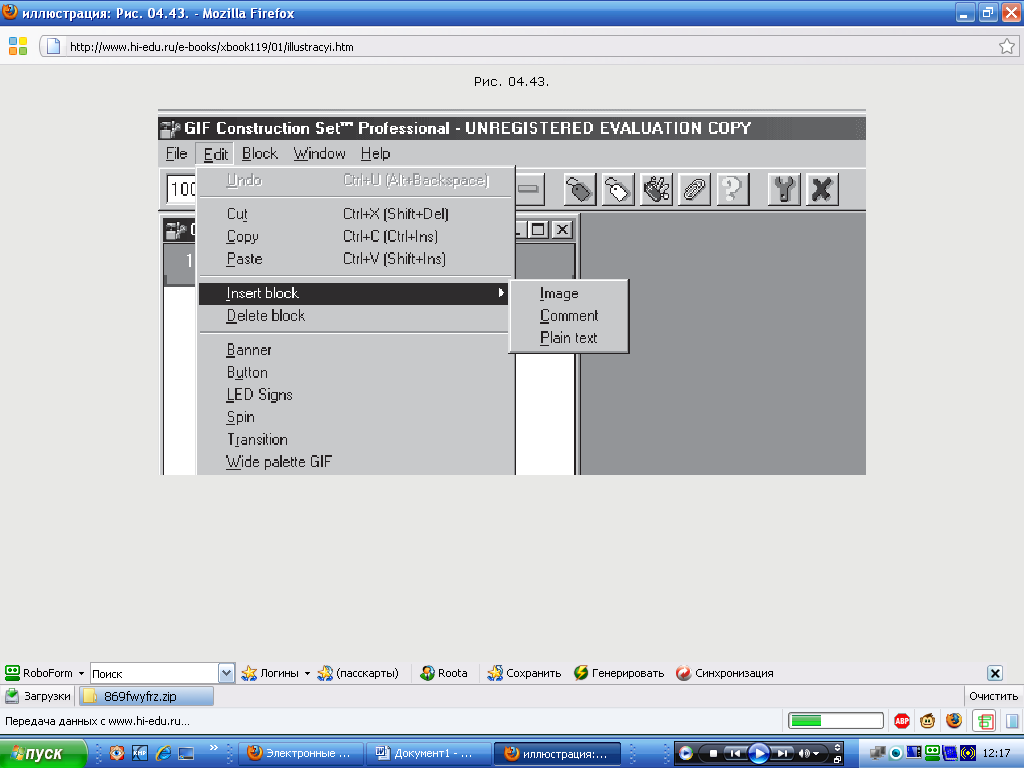Click the show desktop quick launch icon
The width and height of the screenshot is (1024, 768).
186,754
